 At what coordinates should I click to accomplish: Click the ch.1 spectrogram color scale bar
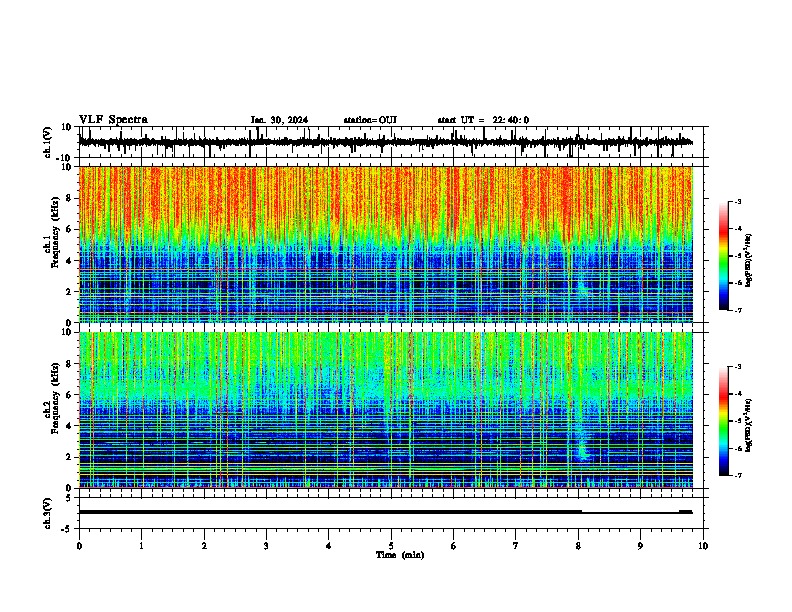click(724, 256)
